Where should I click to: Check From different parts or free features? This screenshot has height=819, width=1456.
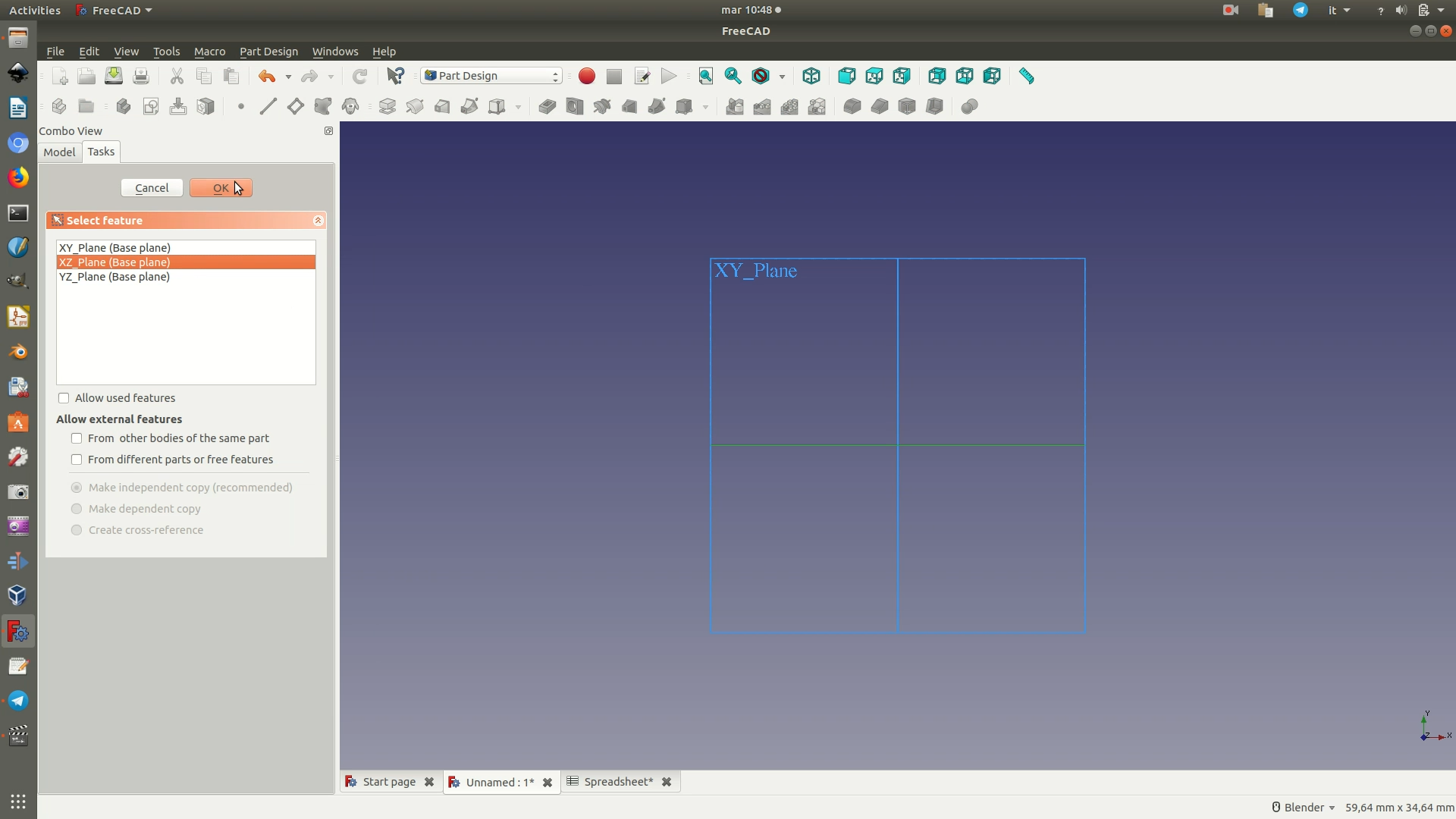(77, 460)
